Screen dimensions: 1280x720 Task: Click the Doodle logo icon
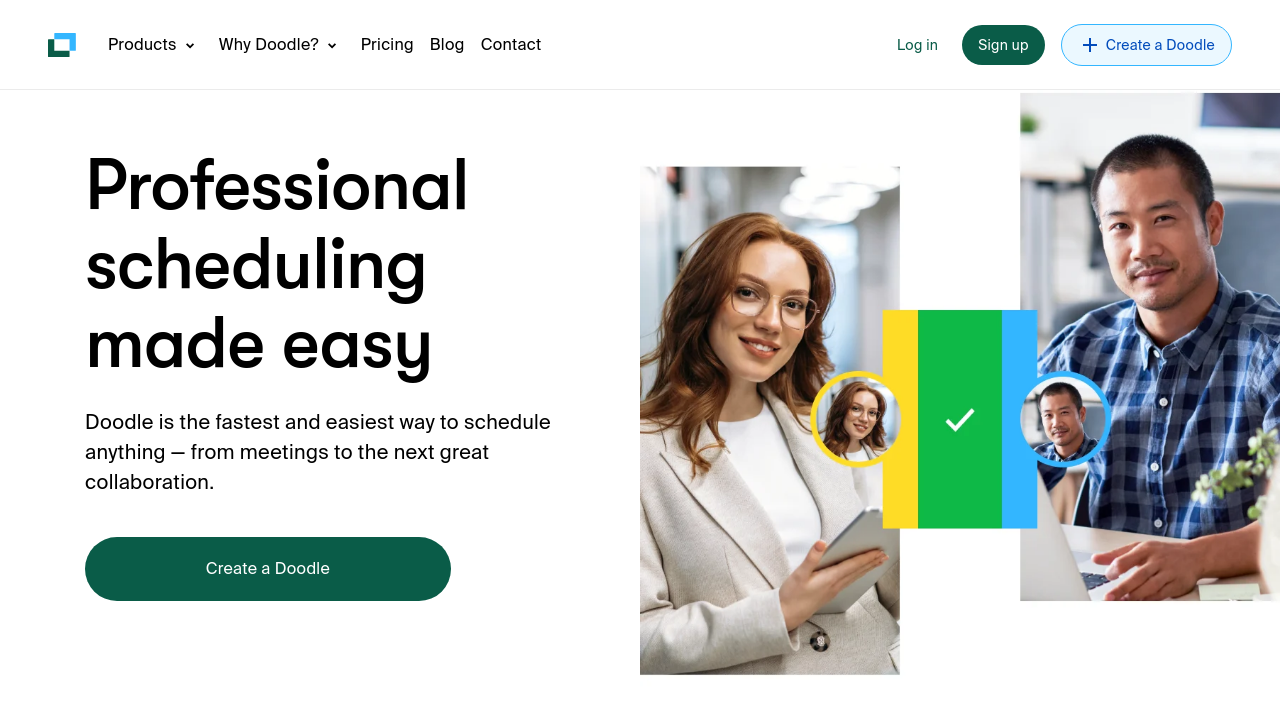pos(62,45)
